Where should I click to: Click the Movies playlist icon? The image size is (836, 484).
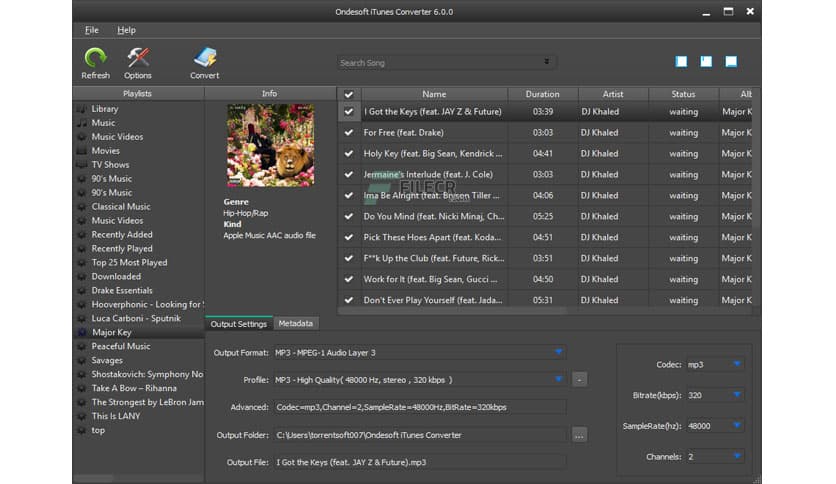(x=82, y=151)
